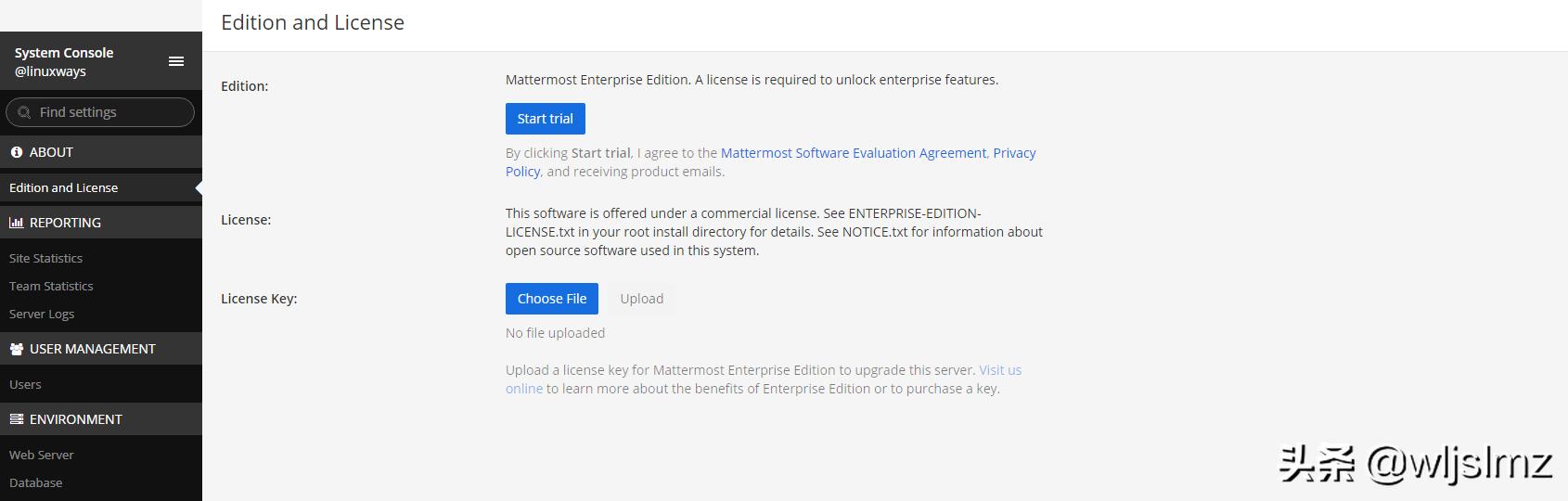Open the Users management section

25,384
